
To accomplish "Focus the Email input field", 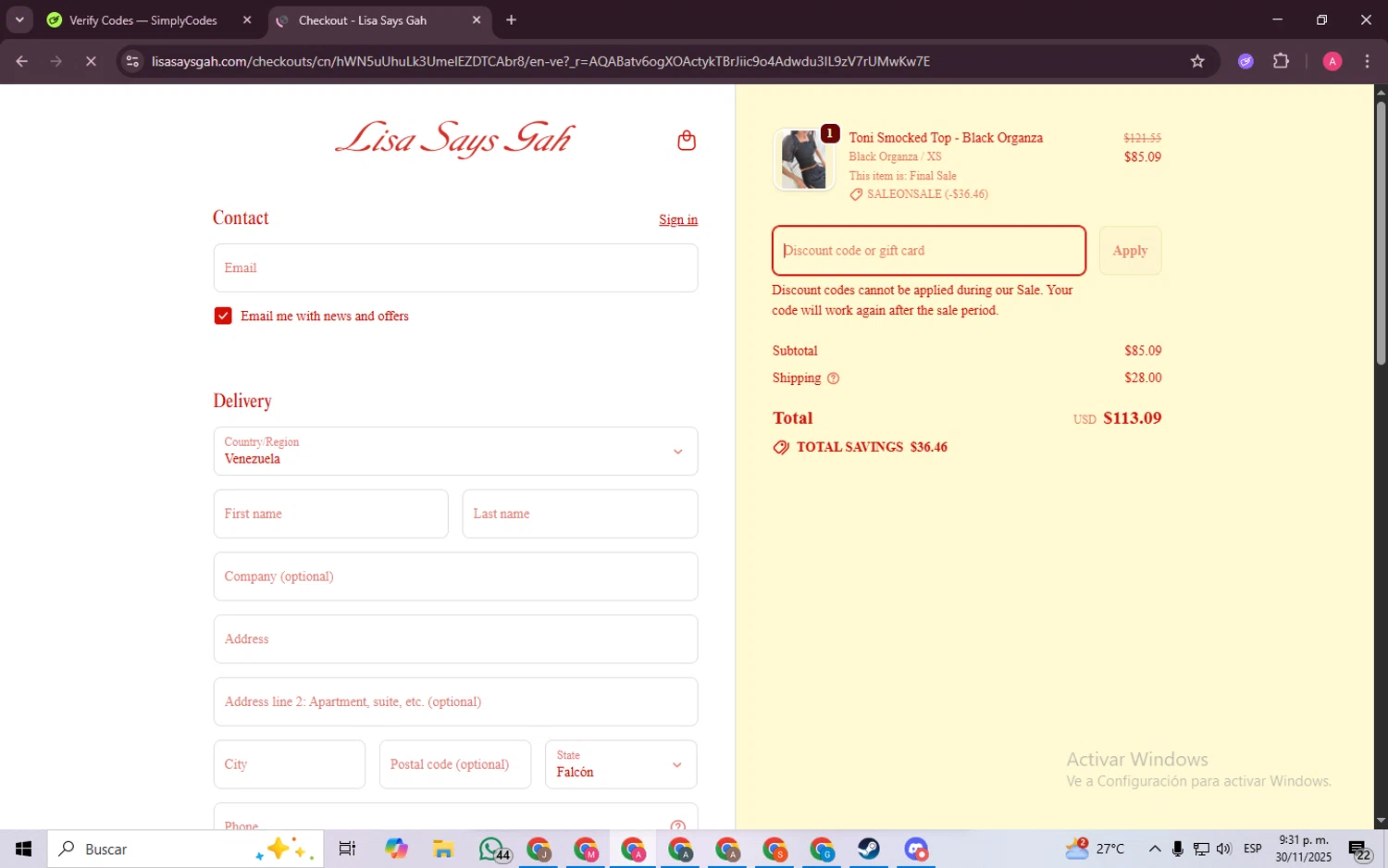I will tap(455, 268).
